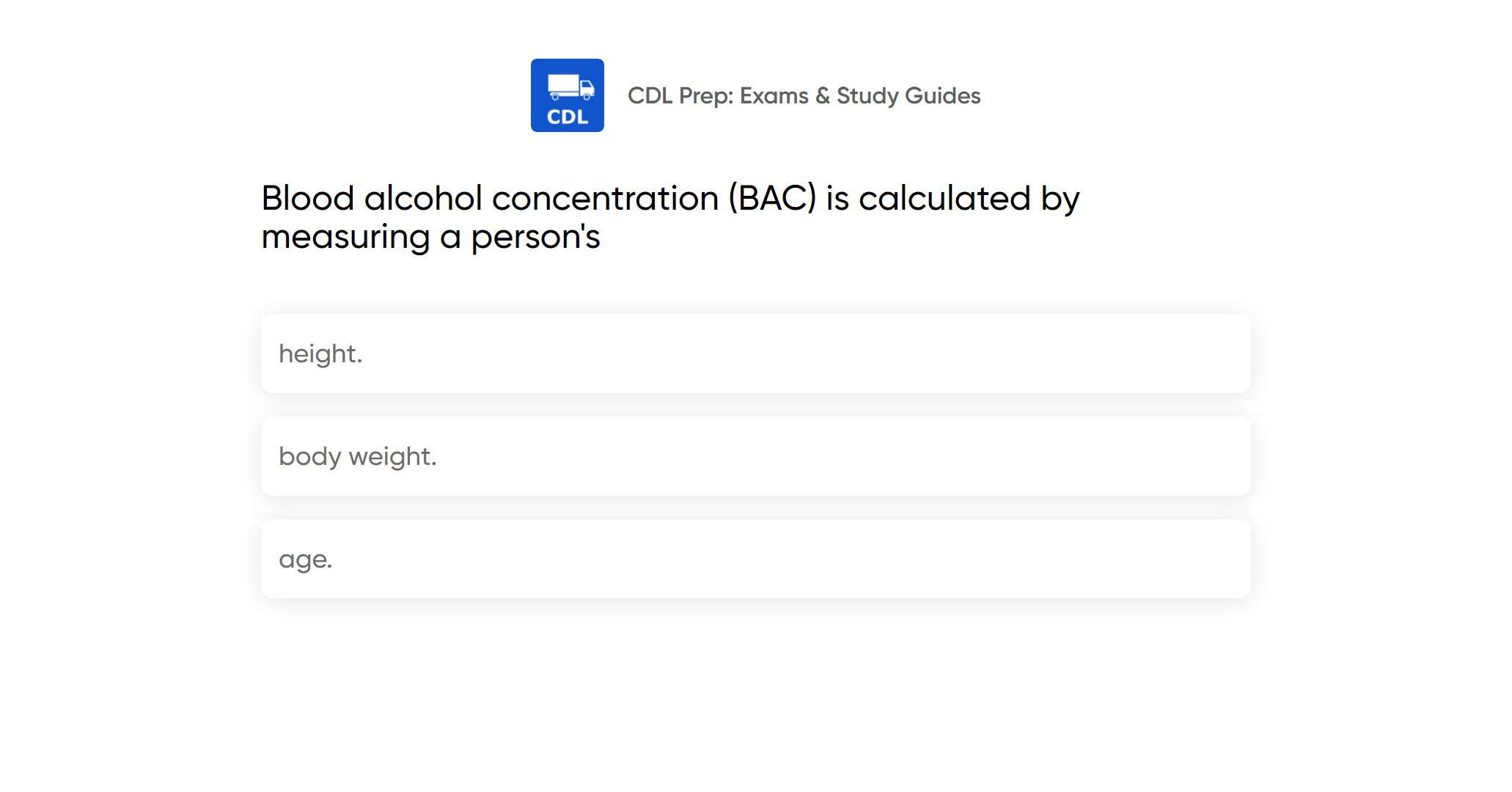Answer the question with height
The height and width of the screenshot is (792, 1512).
[x=320, y=353]
